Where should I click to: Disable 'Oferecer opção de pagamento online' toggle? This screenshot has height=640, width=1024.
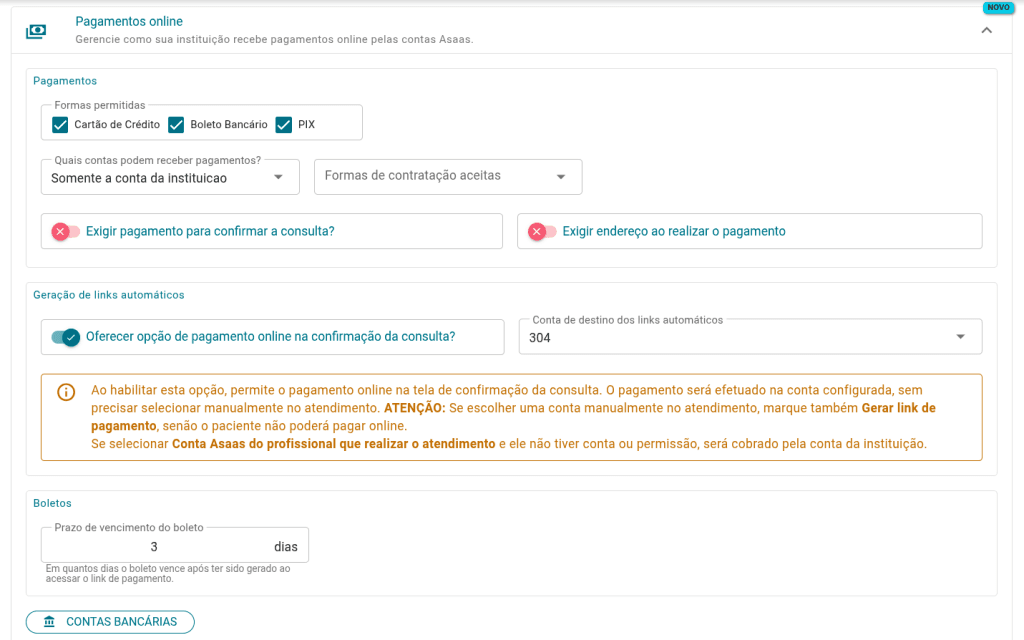pyautogui.click(x=66, y=337)
